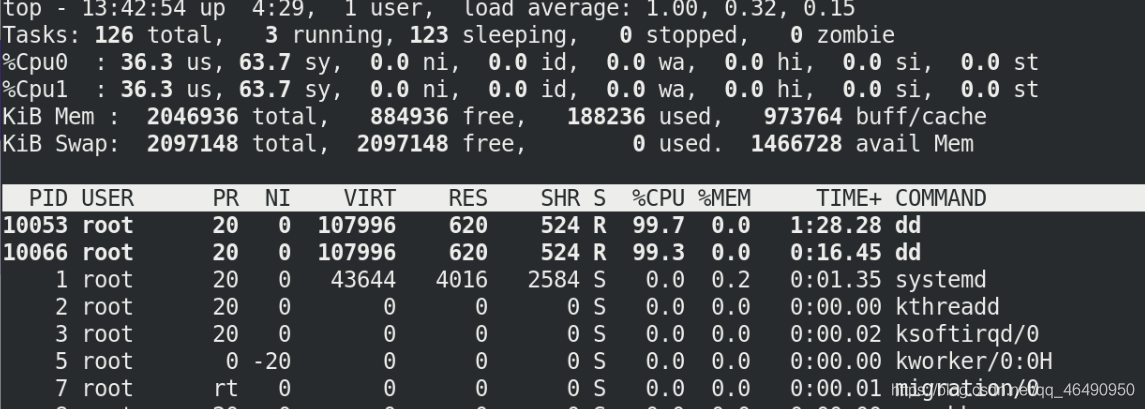Click the 99.3 %CPU value
The height and width of the screenshot is (409, 1145).
point(659,252)
